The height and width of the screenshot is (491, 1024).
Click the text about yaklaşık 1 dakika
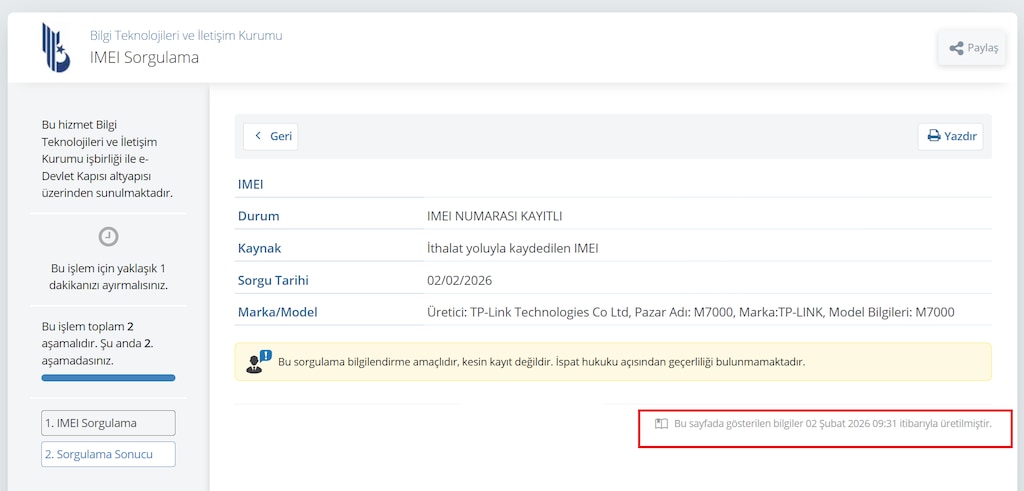pyautogui.click(x=108, y=277)
